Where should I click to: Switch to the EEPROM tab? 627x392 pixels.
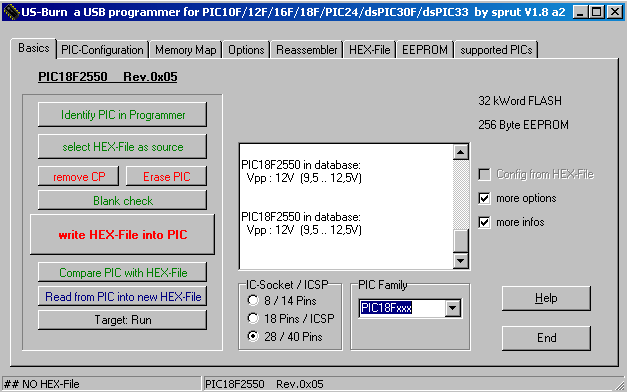pos(425,50)
